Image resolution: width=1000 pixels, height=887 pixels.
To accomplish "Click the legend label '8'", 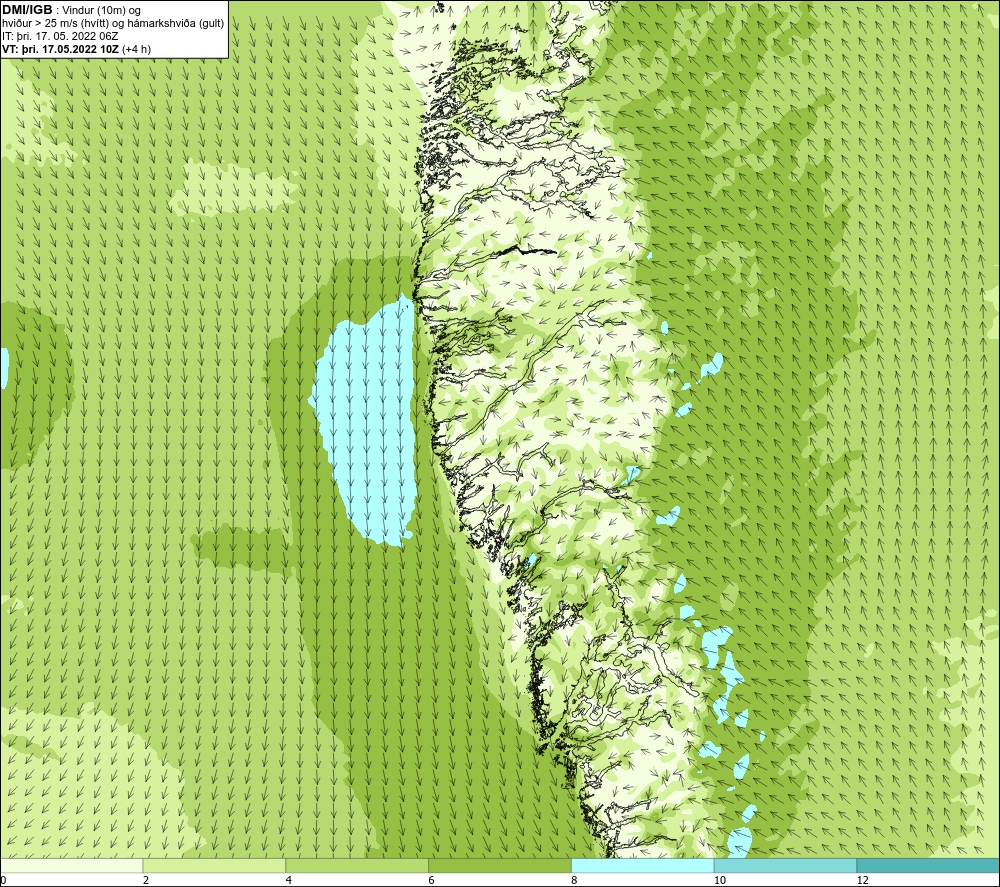I will 575,880.
